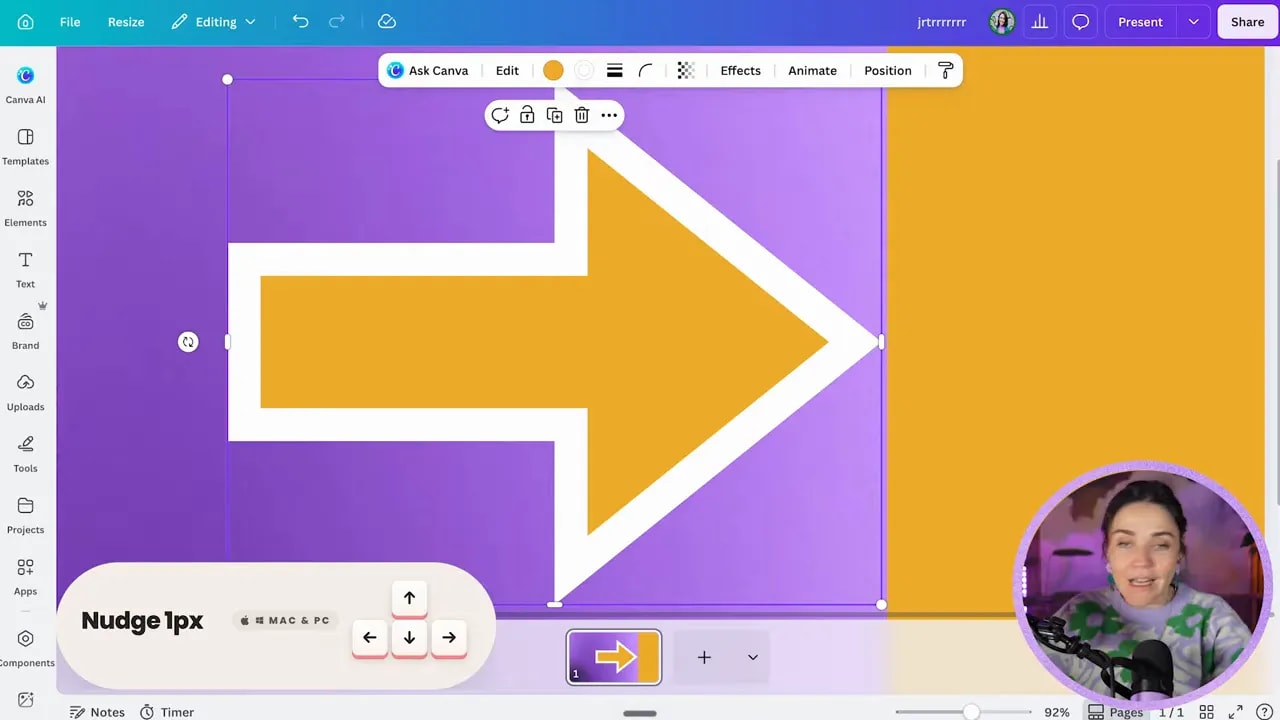
Task: Click Ask Canva in the toolbar
Action: point(428,70)
